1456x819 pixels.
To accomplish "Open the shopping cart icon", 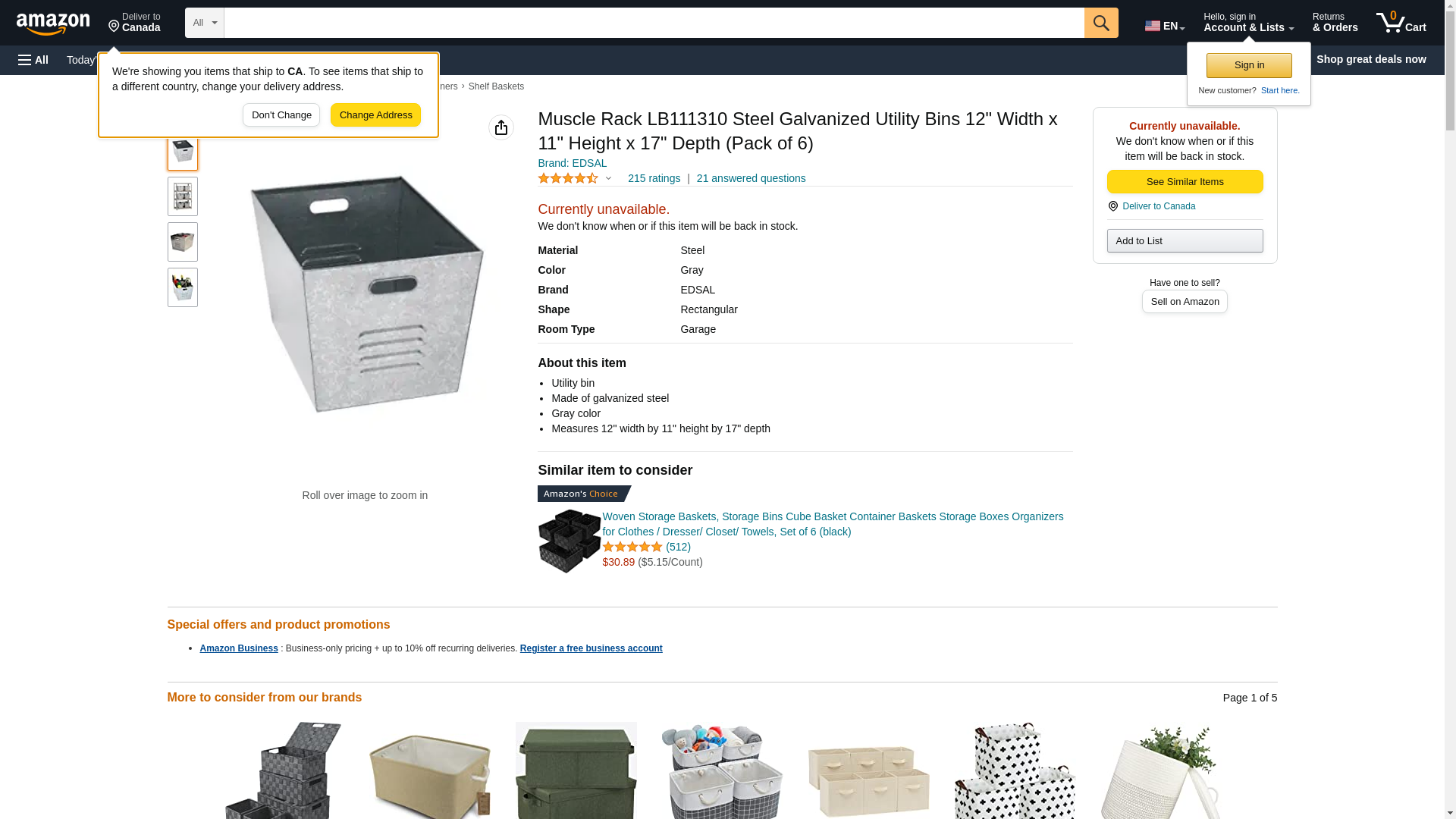I will click(1401, 23).
